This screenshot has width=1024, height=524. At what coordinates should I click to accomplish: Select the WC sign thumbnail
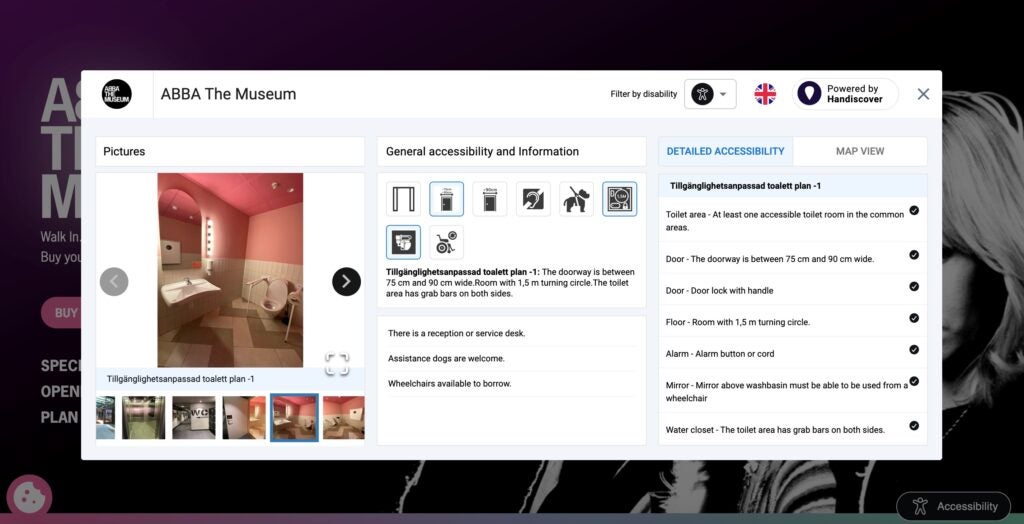193,418
